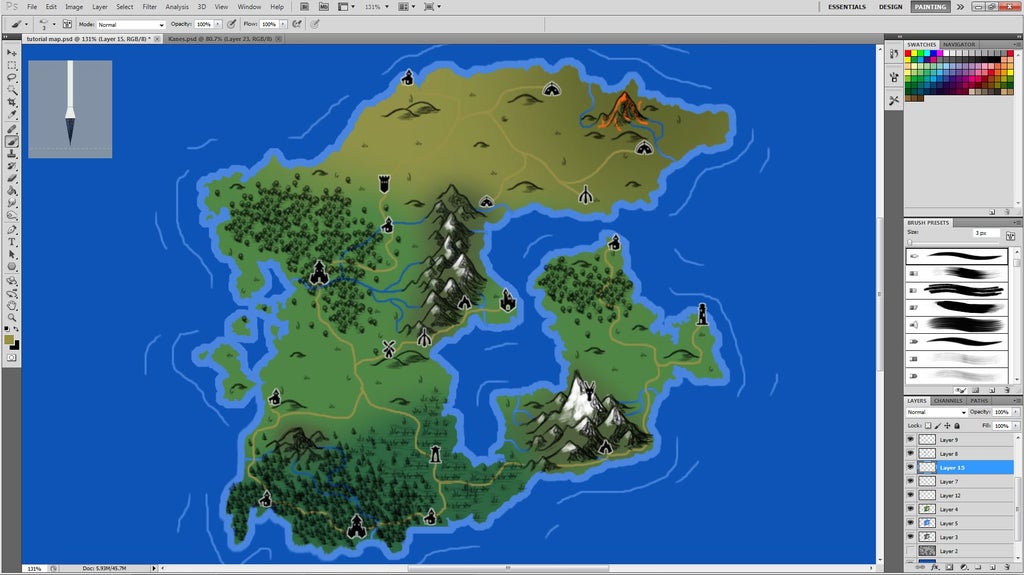Launch Bridge from the application bar
Screen dimensions: 1024x575
[304, 7]
